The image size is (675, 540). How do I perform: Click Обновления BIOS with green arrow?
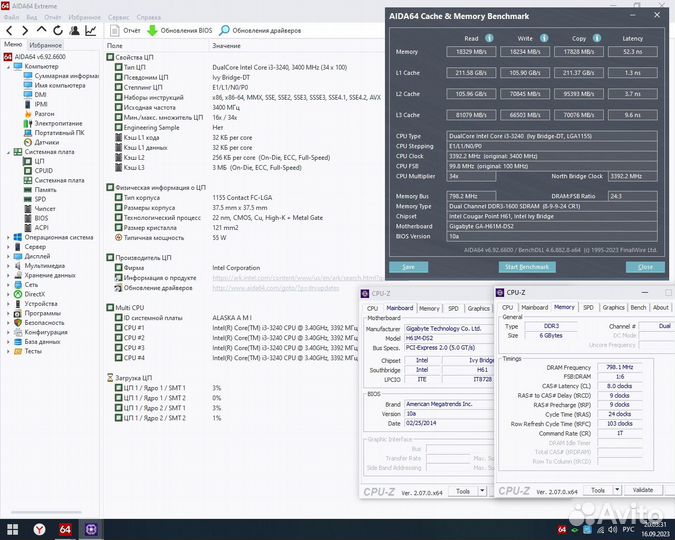pyautogui.click(x=180, y=31)
